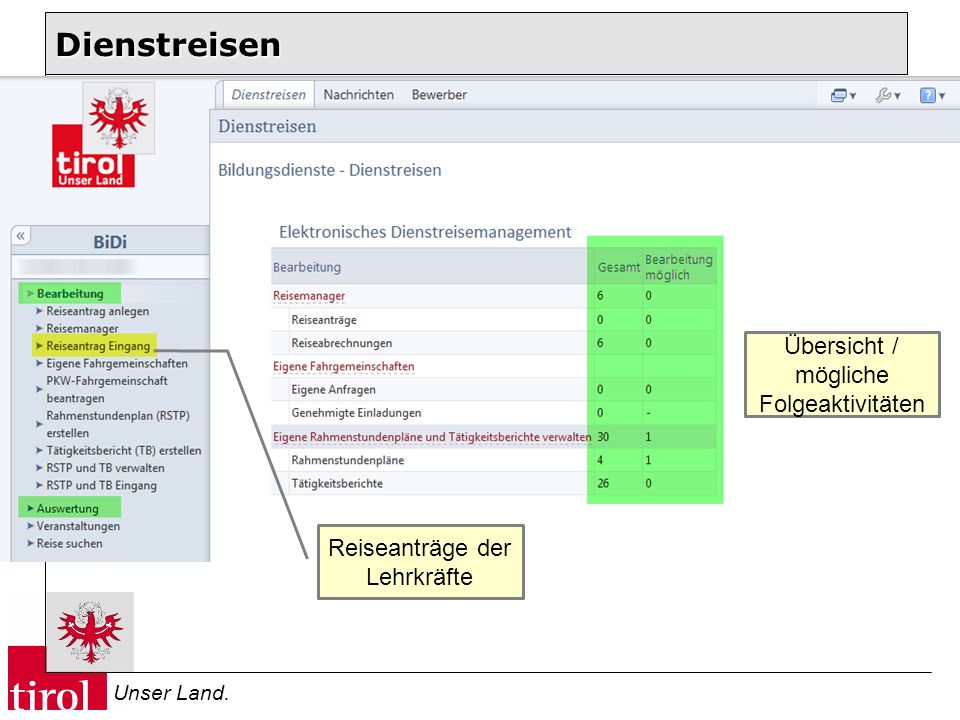960x720 pixels.
Task: Click the Genehmigte Einladungen row label
Action: [x=356, y=413]
